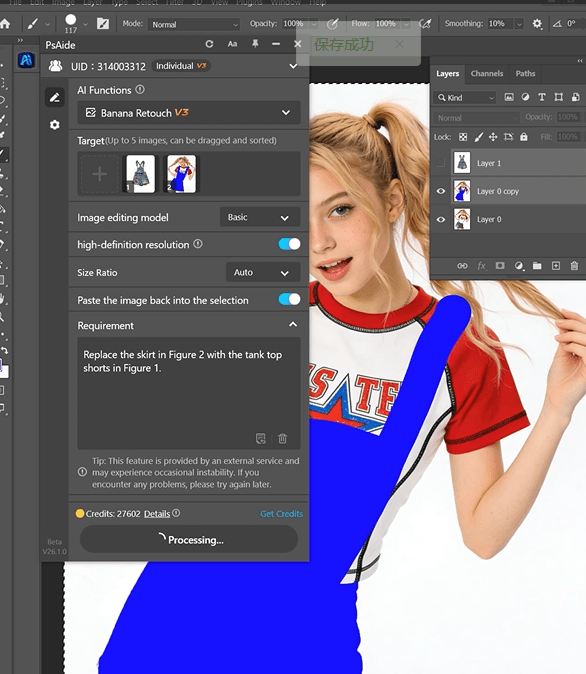Disable paste image back into selection
Image resolution: width=586 pixels, height=674 pixels.
coord(289,299)
